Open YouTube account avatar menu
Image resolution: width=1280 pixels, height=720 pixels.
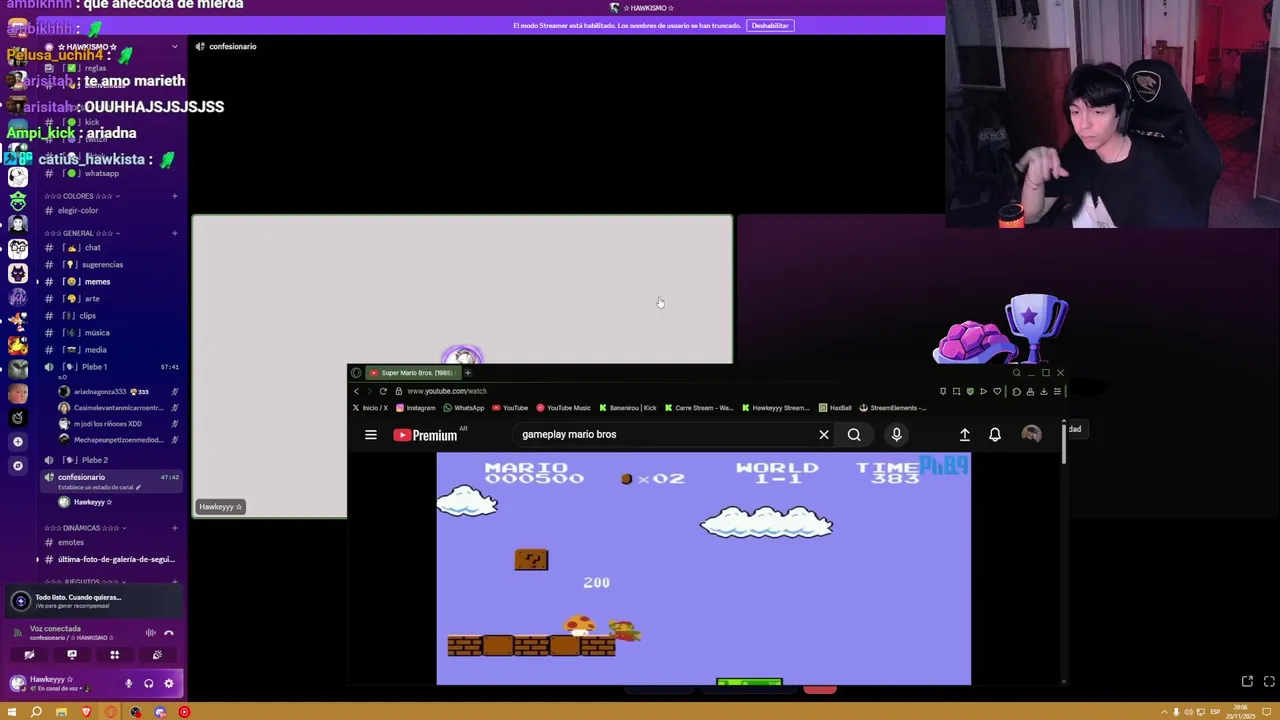click(1031, 434)
